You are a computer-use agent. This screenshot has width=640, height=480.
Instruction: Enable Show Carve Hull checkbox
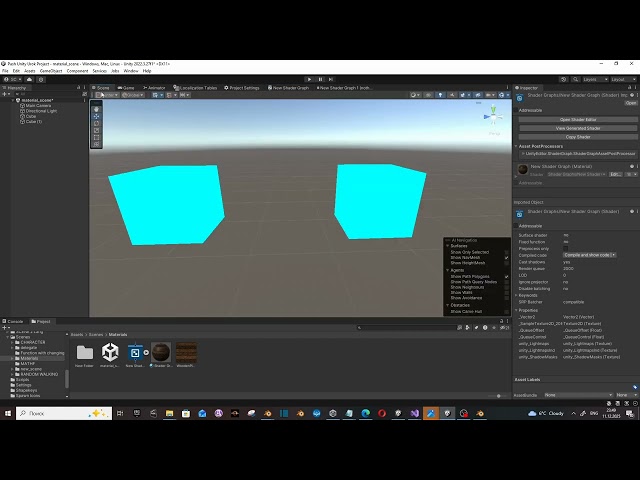pos(507,311)
